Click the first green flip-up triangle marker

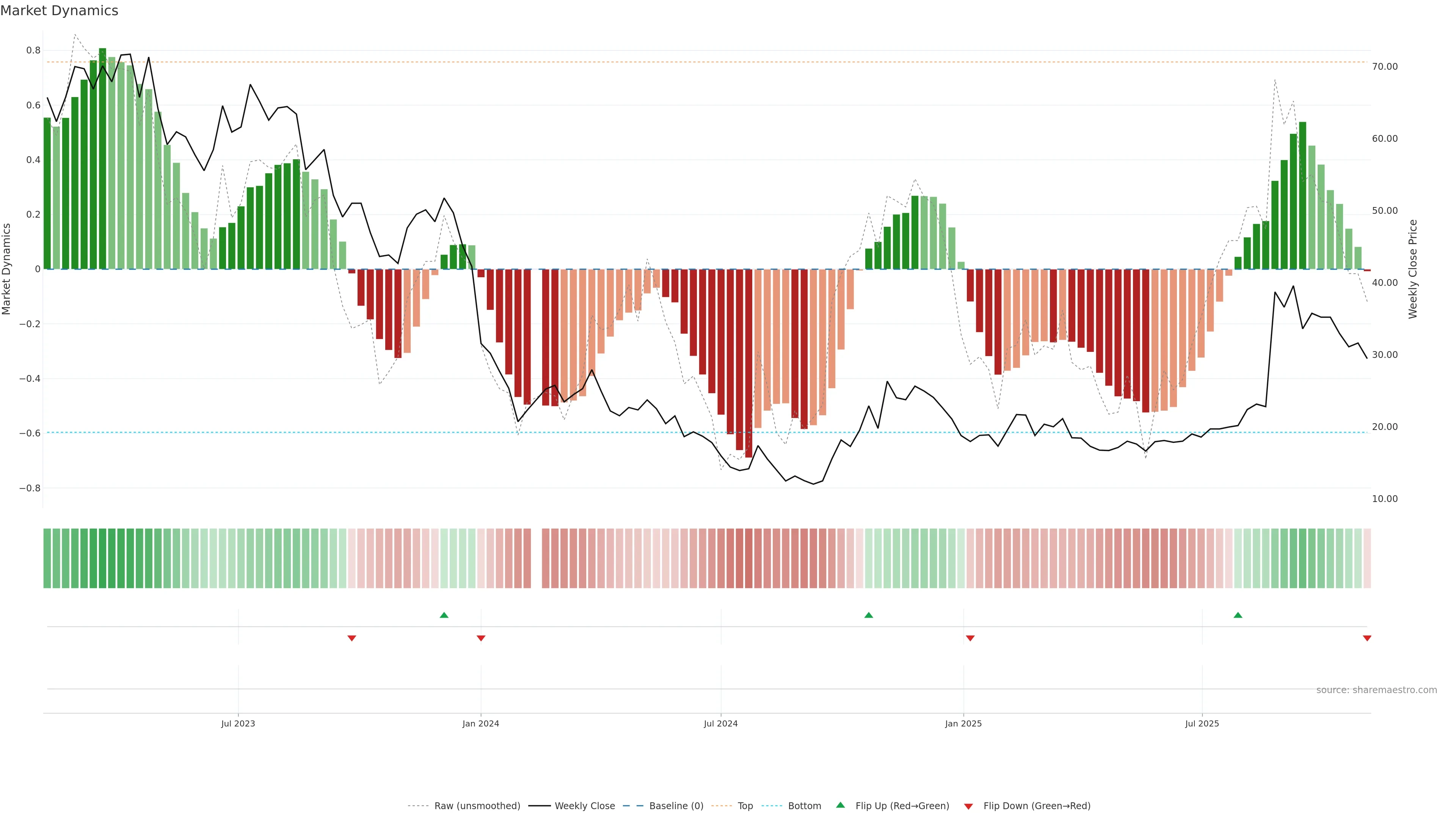pos(444,615)
